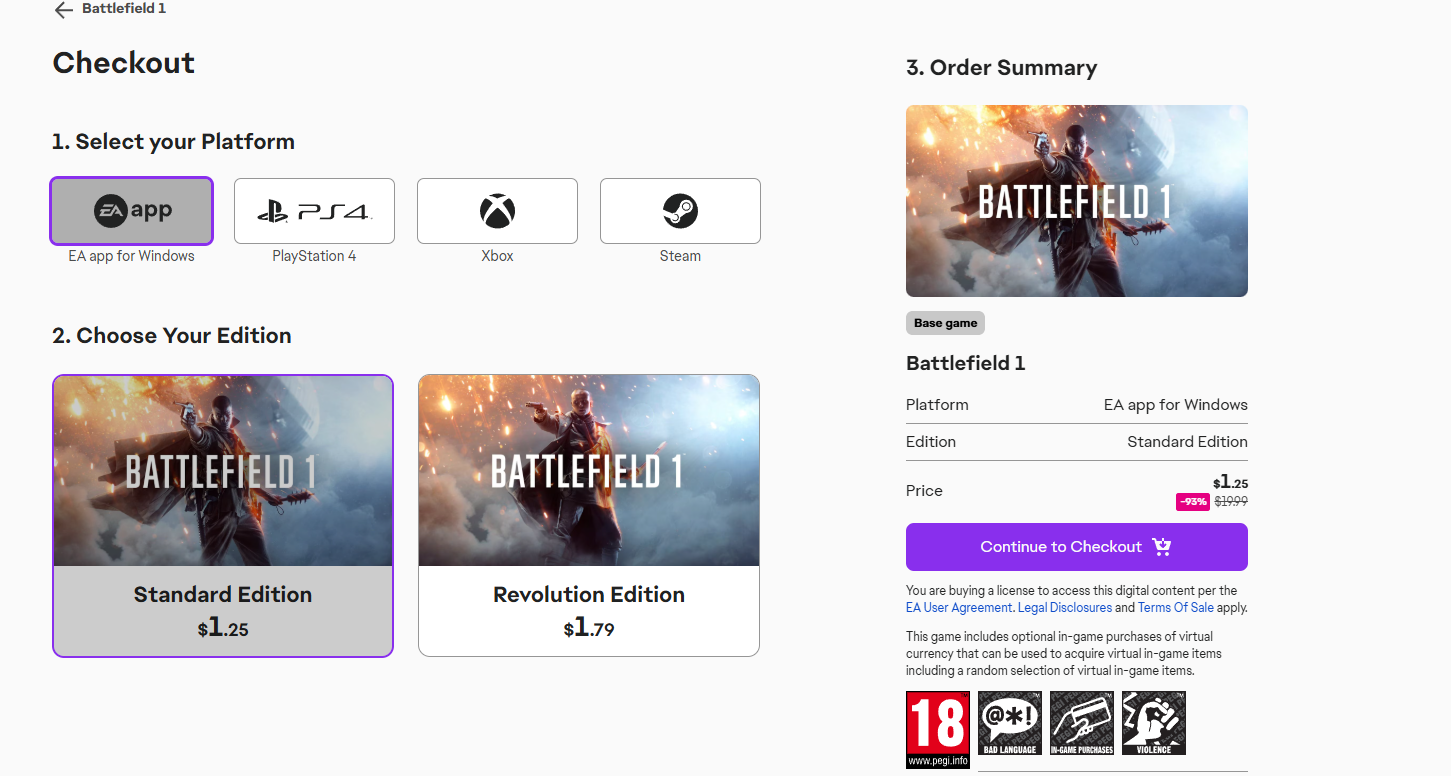Select the EA app platform logo
Viewport: 1451px width, 776px height.
tap(132, 211)
